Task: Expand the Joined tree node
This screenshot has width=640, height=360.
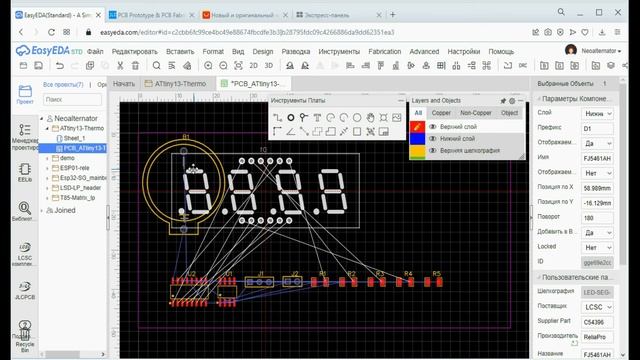Action: (42, 211)
